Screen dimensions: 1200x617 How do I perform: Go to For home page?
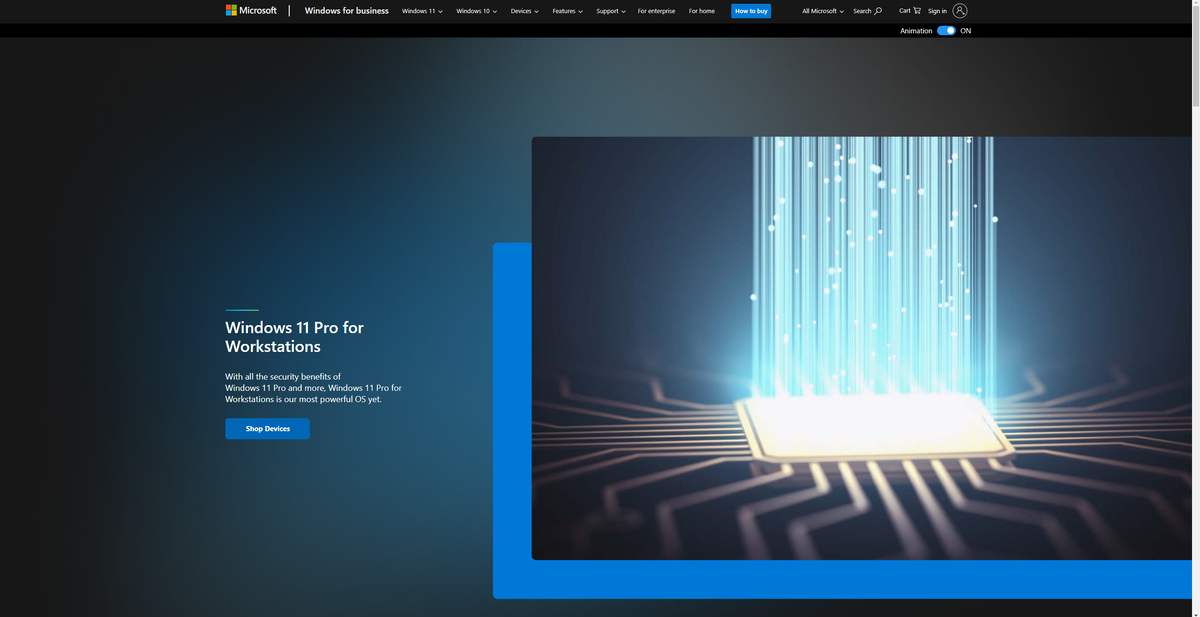702,11
